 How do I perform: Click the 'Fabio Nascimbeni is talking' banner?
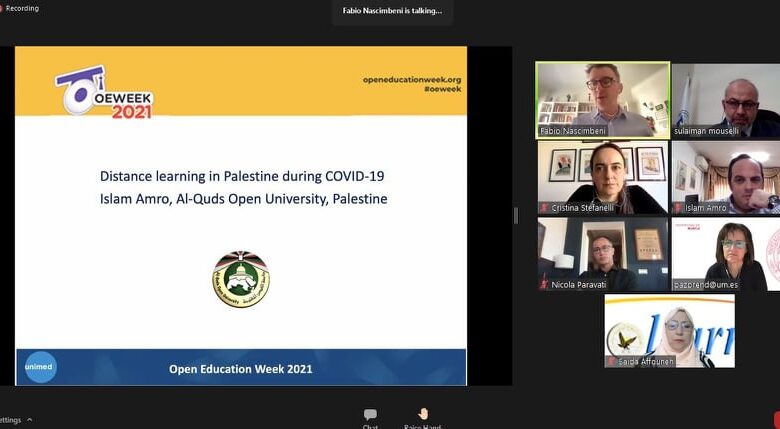pos(392,11)
